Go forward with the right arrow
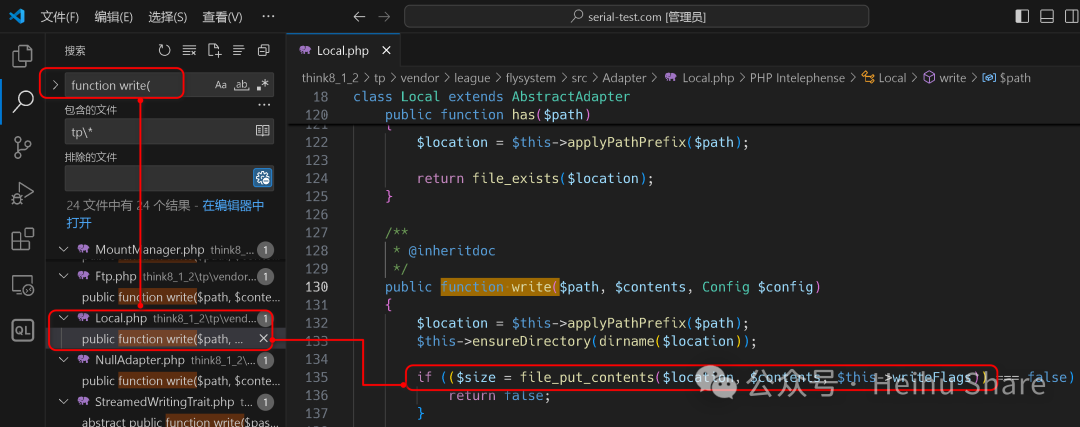The image size is (1080, 427). [x=384, y=17]
